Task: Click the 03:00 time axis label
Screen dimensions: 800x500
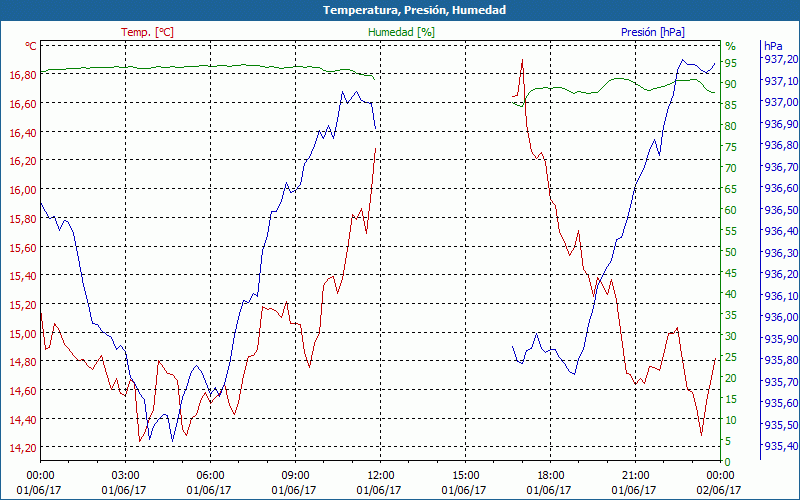Action: pyautogui.click(x=126, y=476)
